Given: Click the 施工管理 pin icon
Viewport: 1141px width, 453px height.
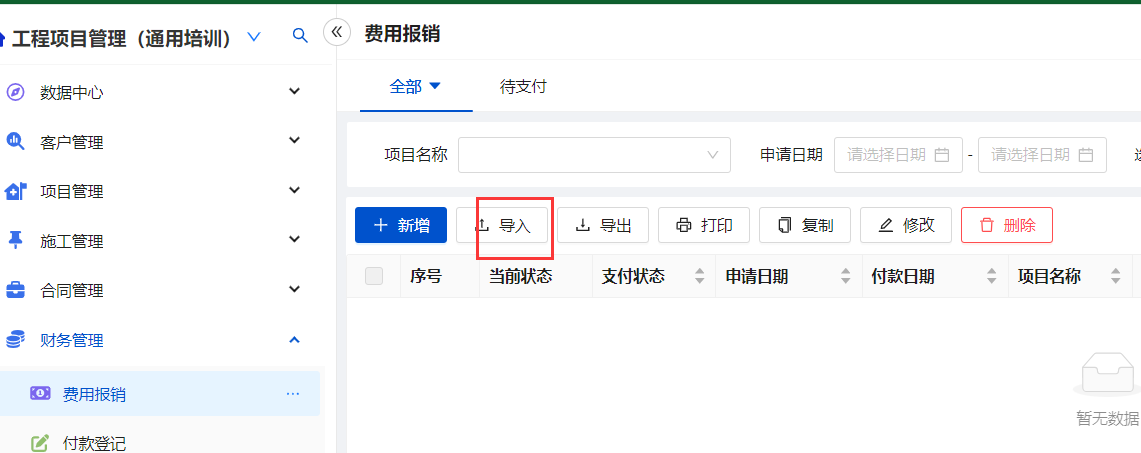Looking at the screenshot, I should pos(15,241).
